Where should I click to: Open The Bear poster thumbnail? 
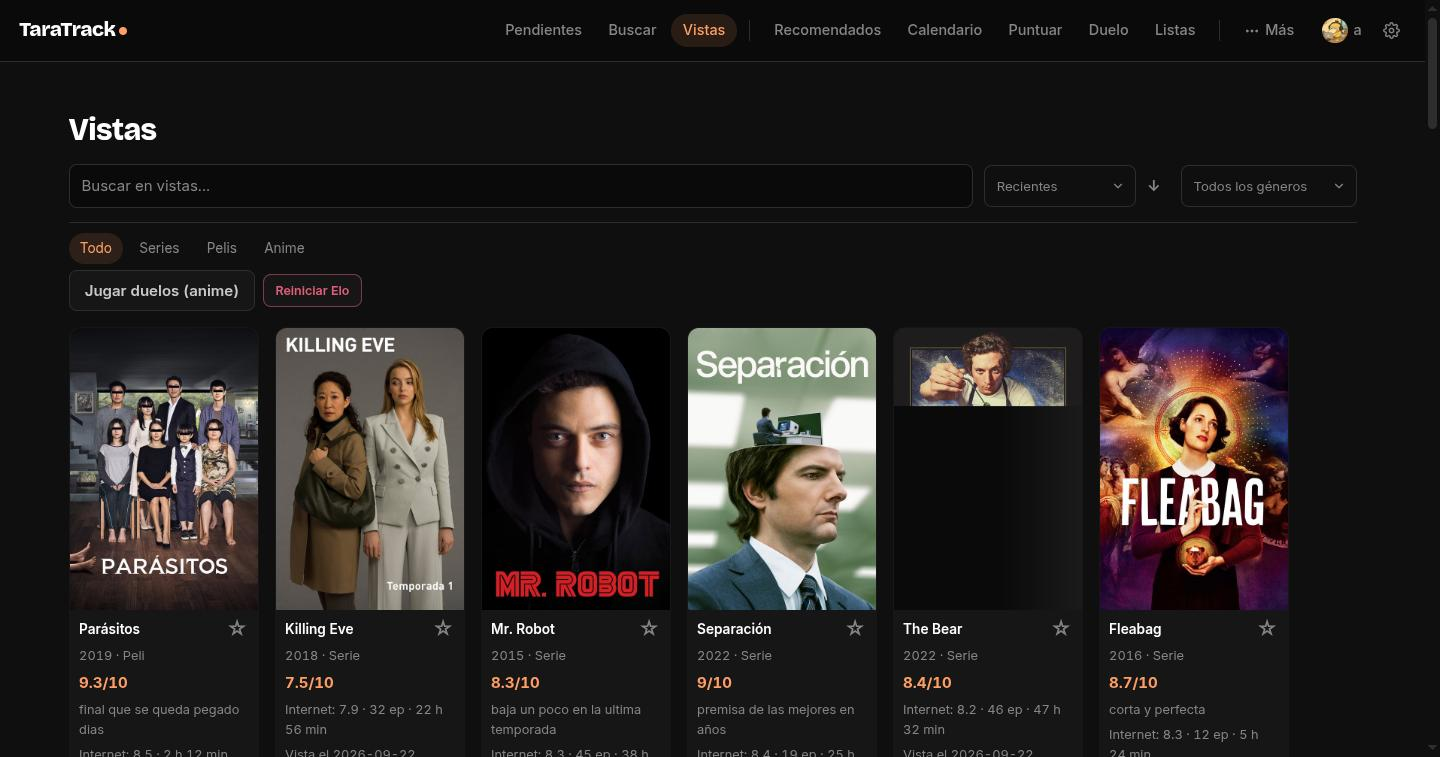click(x=988, y=469)
